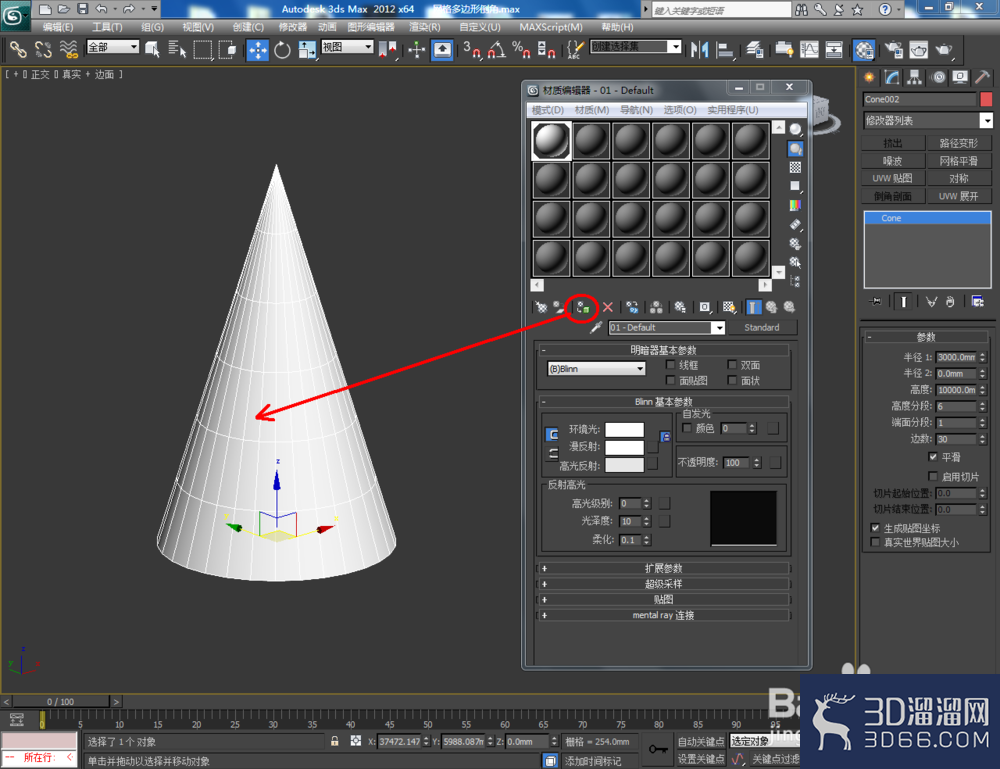Enable the 线框 wireframe checkbox

pyautogui.click(x=670, y=365)
